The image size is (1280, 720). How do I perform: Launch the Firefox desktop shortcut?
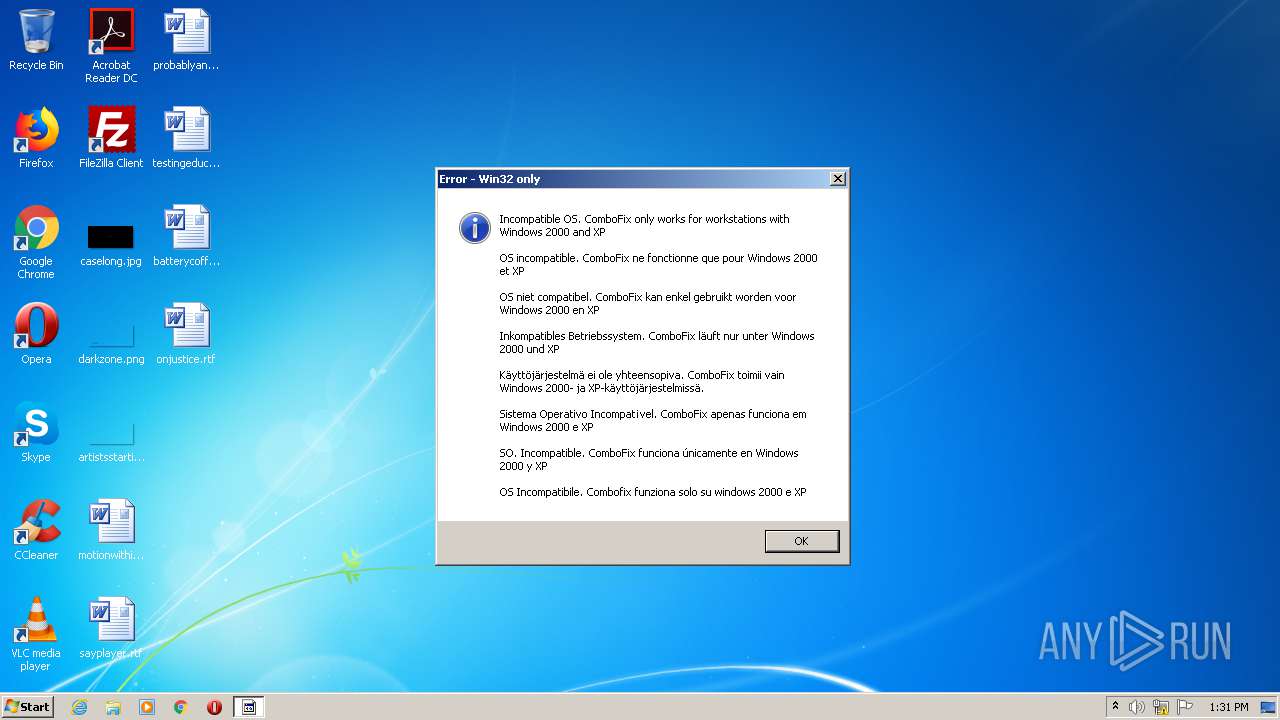pos(36,138)
